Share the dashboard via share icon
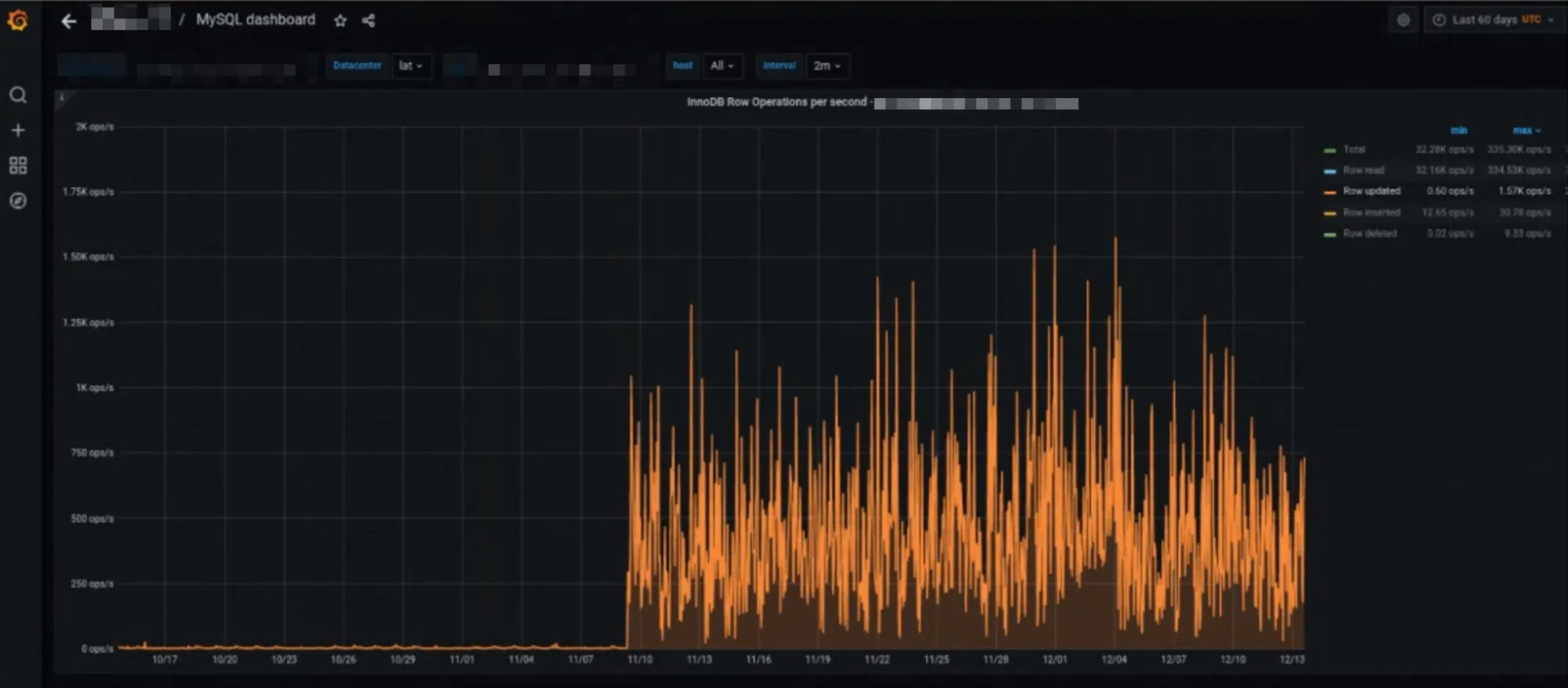The height and width of the screenshot is (688, 1568). coord(369,21)
